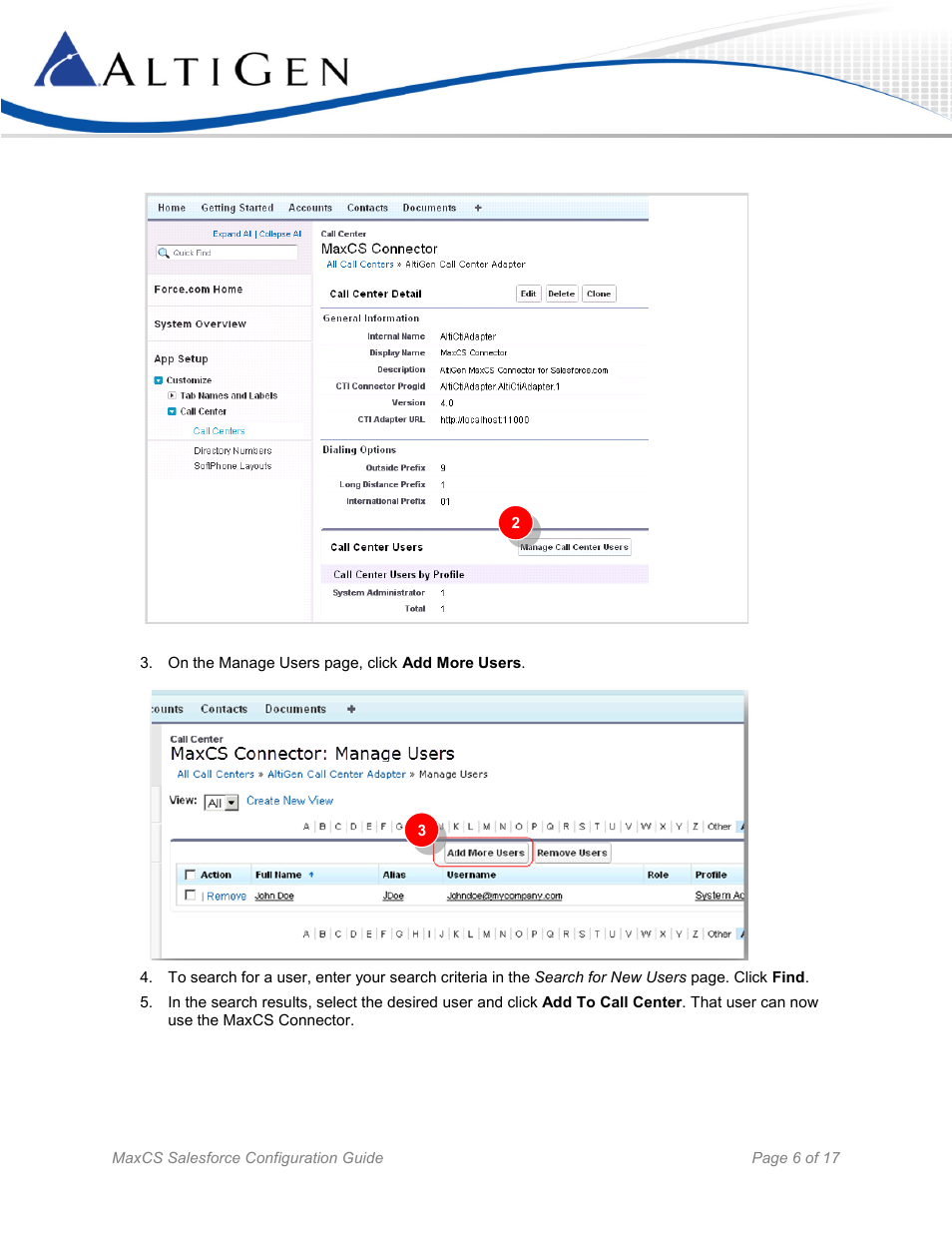Screen dimensions: 952x1233
Task: Open the System Ad profile link
Action: pyautogui.click(x=719, y=897)
